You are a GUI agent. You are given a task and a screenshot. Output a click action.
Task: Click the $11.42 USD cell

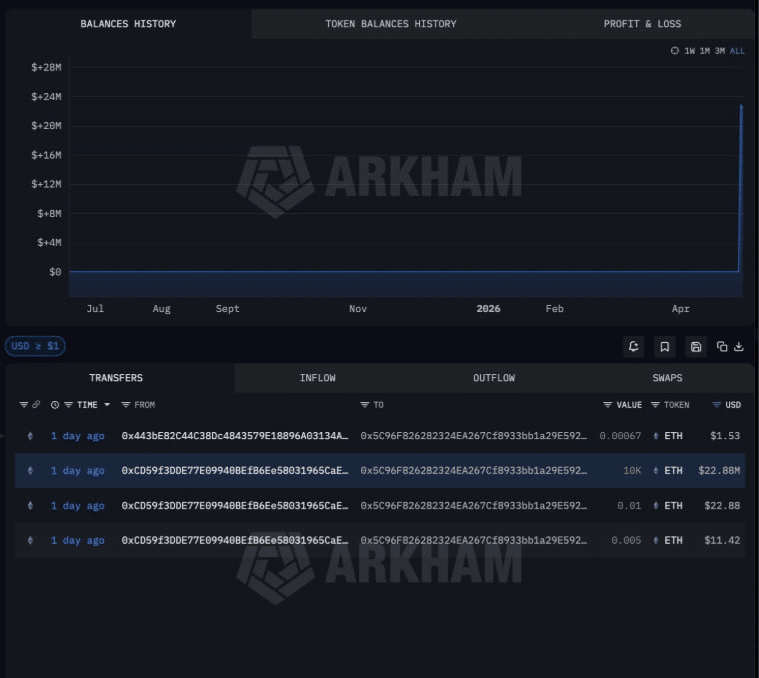point(722,541)
